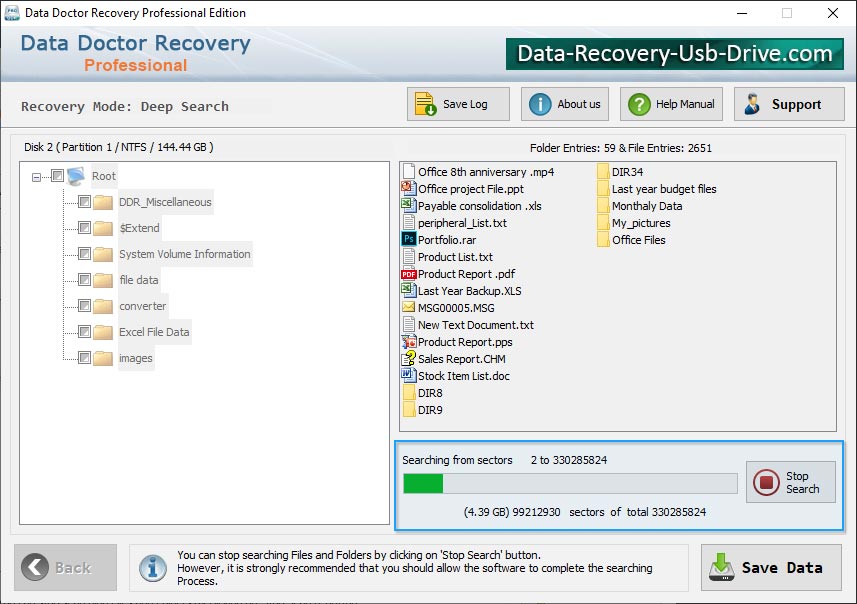The width and height of the screenshot is (857, 604).
Task: Open the About us dialog
Action: tap(565, 104)
